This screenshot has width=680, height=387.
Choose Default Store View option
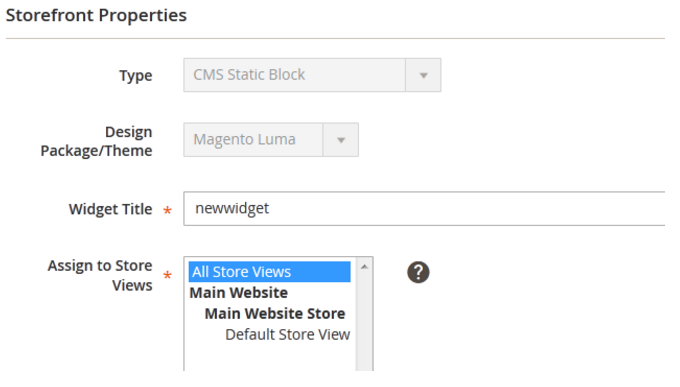click(287, 335)
